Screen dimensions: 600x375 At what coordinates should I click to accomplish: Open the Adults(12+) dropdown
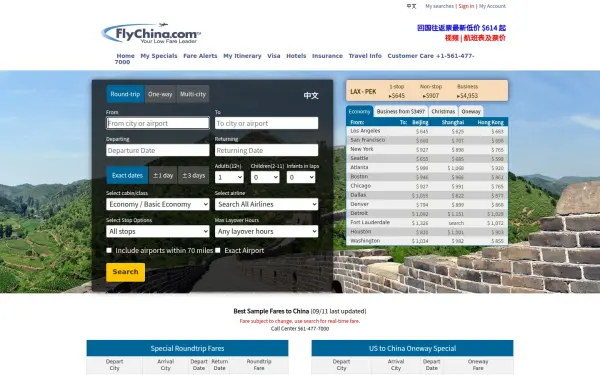[x=229, y=177]
